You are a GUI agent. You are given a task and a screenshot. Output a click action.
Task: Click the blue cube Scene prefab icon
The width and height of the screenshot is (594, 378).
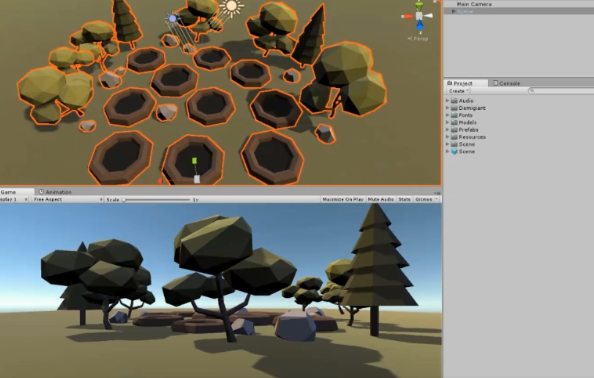click(454, 152)
